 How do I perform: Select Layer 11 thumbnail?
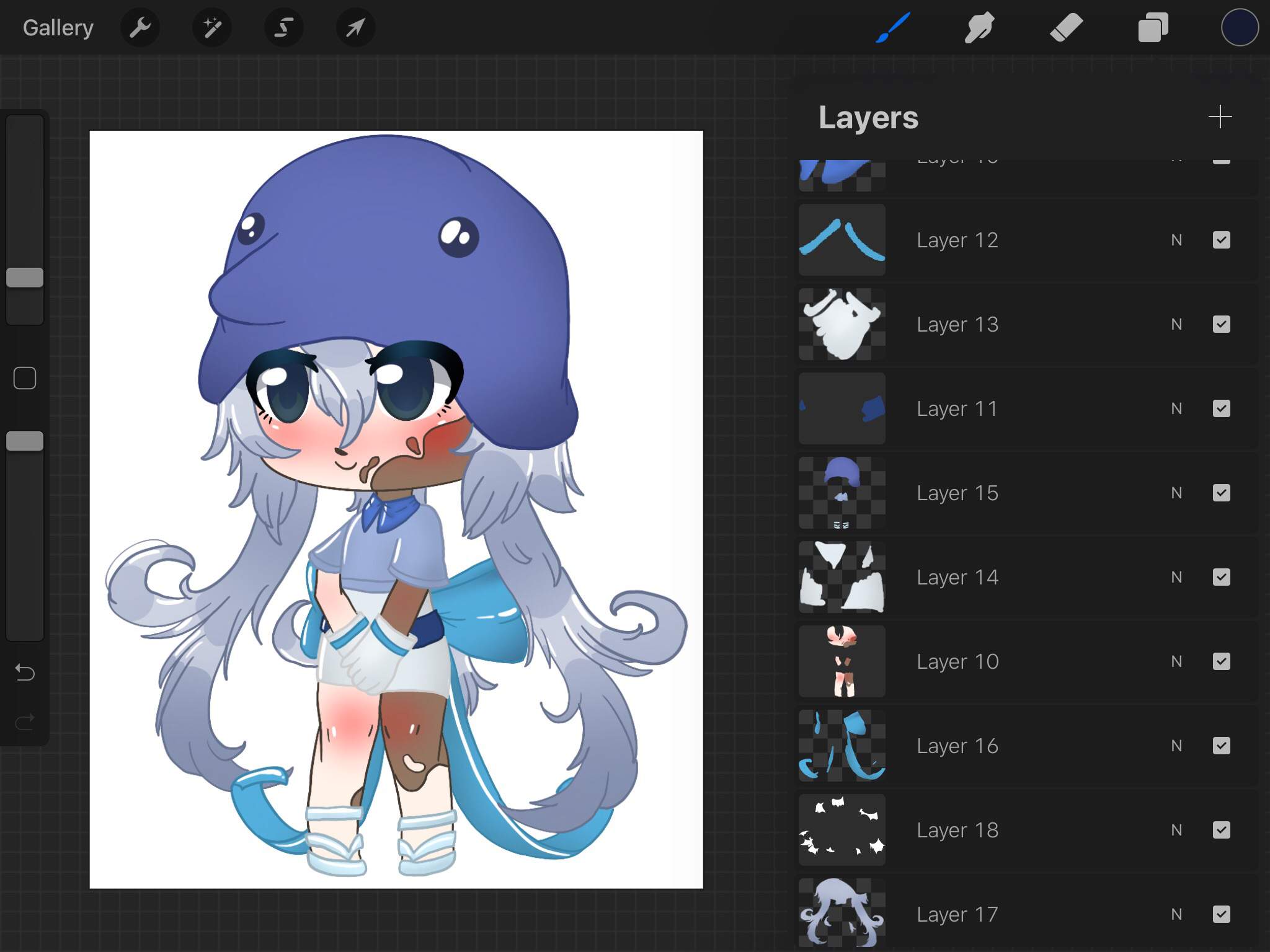pyautogui.click(x=841, y=408)
